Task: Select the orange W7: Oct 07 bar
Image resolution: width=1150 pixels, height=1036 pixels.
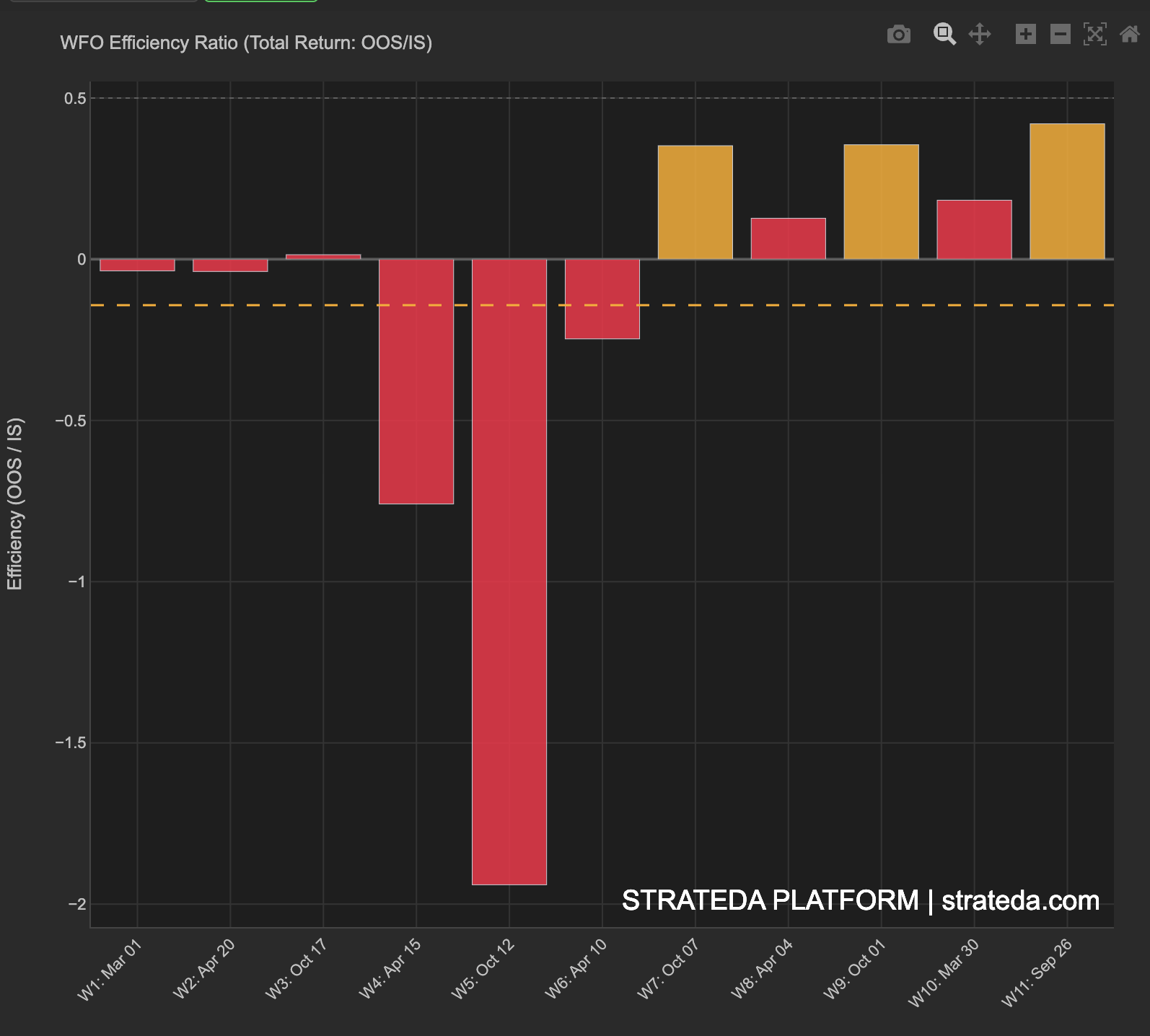Action: coord(695,203)
